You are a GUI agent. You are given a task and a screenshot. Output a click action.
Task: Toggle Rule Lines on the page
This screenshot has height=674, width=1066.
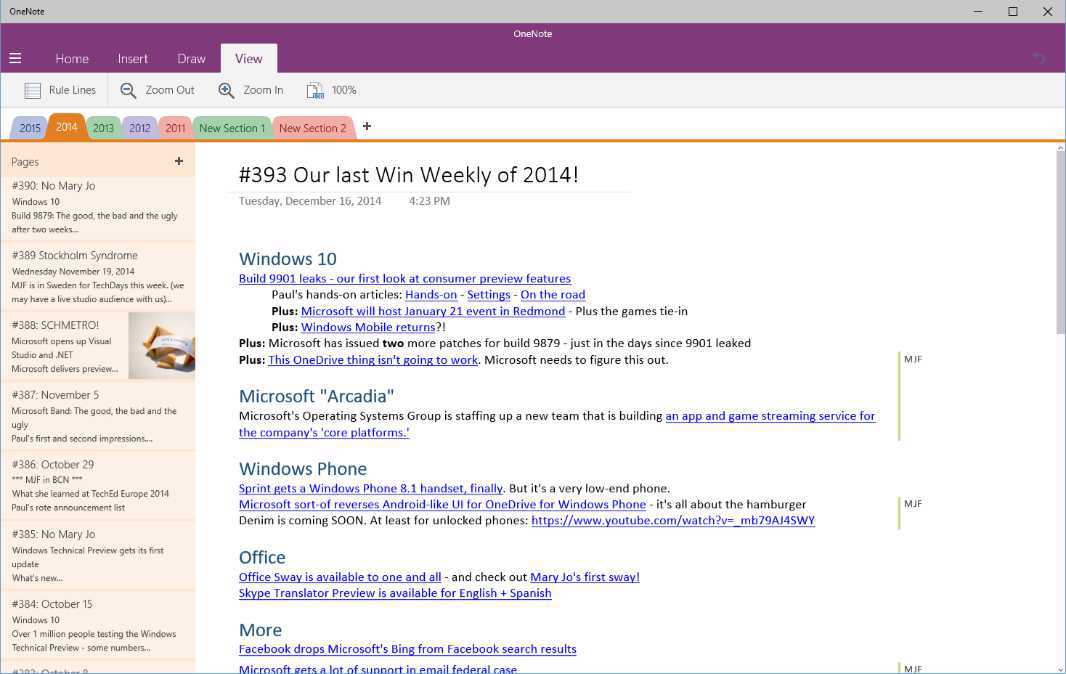[59, 90]
